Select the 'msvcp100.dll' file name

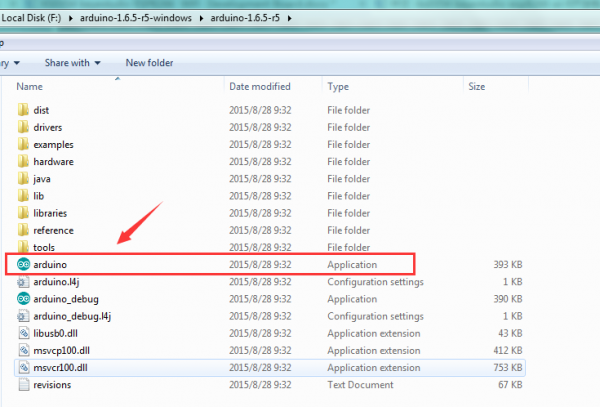coord(61,350)
